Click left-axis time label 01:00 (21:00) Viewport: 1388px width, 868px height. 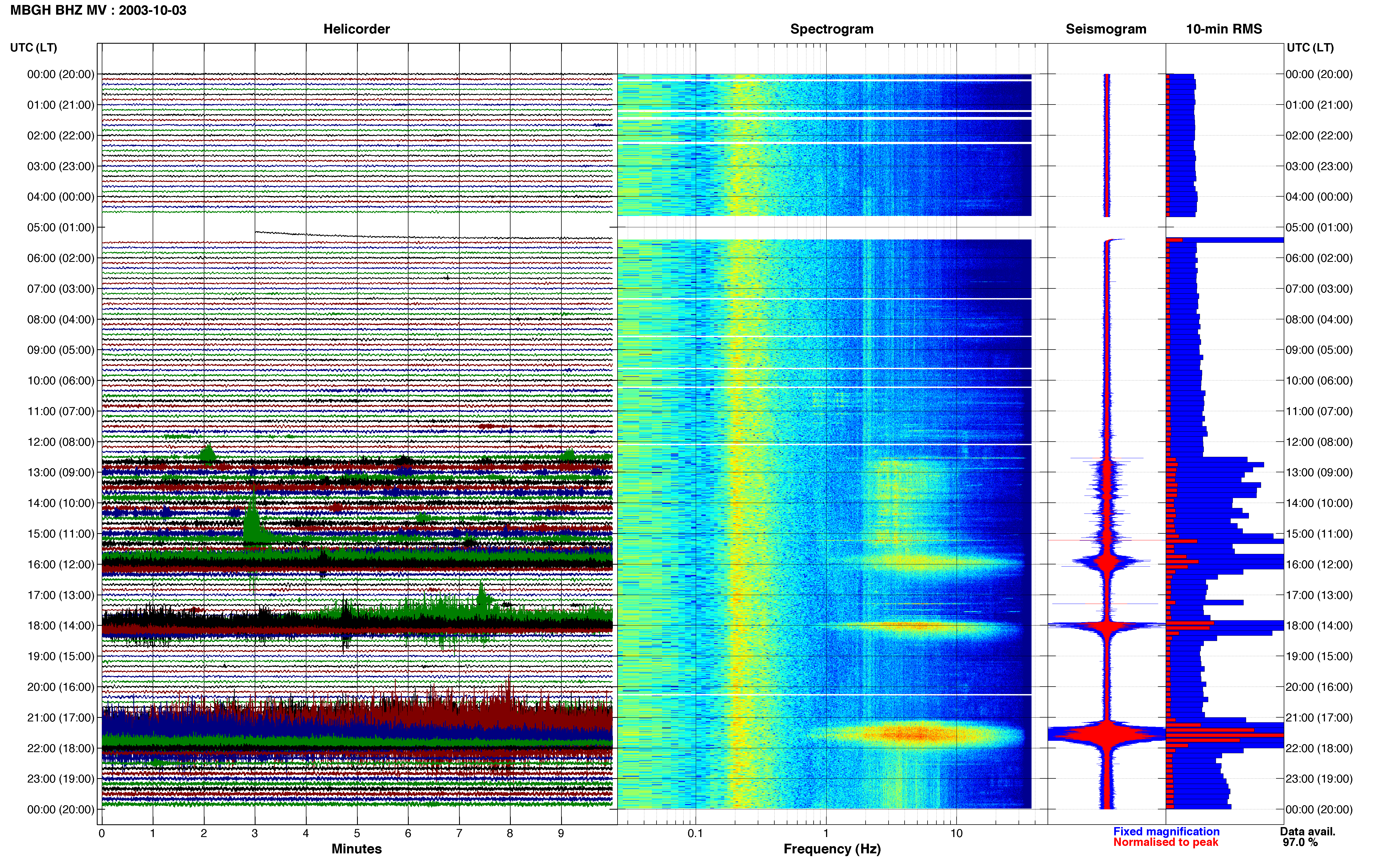pyautogui.click(x=61, y=105)
